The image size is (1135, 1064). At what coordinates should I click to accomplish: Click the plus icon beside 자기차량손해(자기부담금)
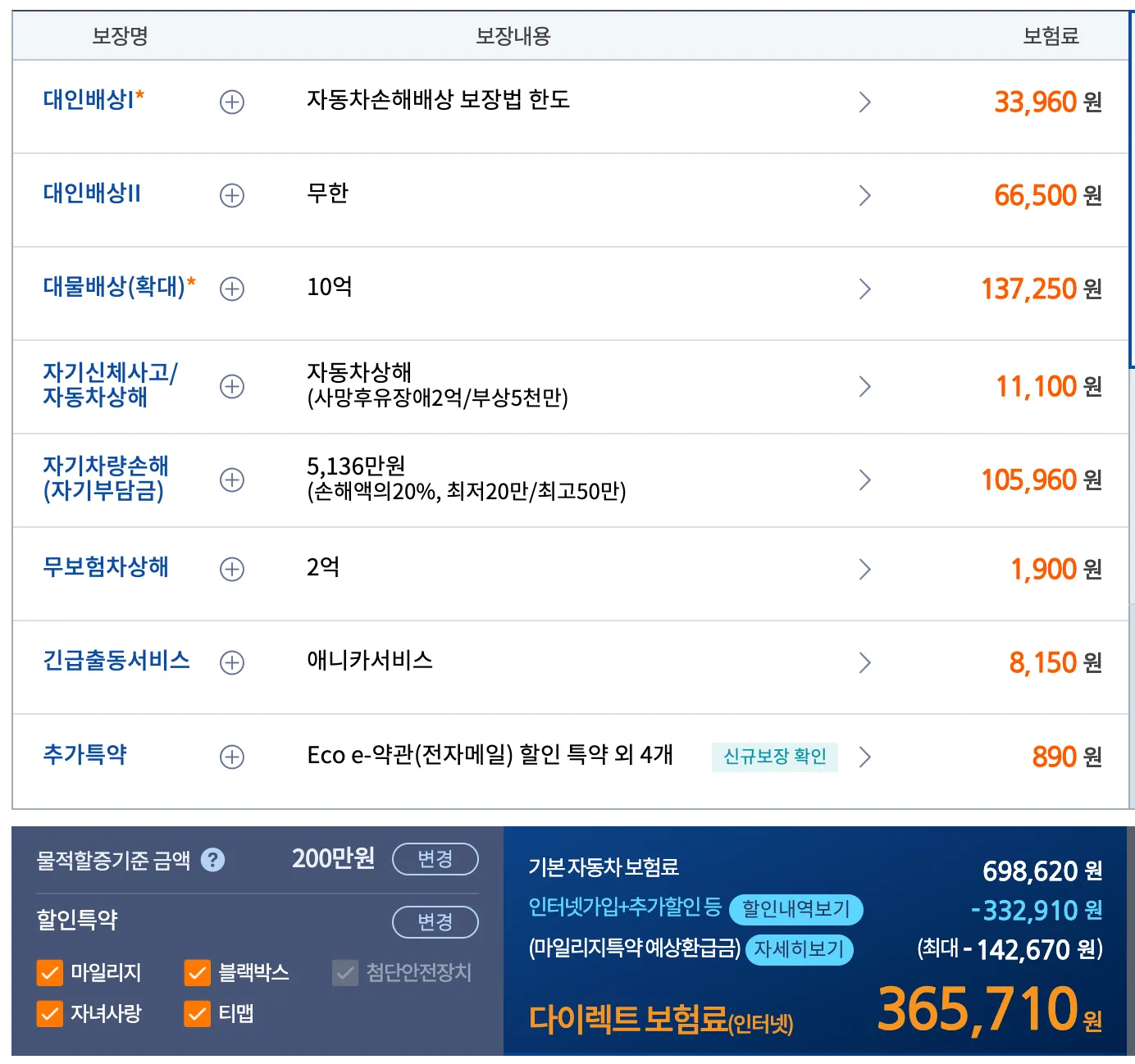(x=230, y=480)
